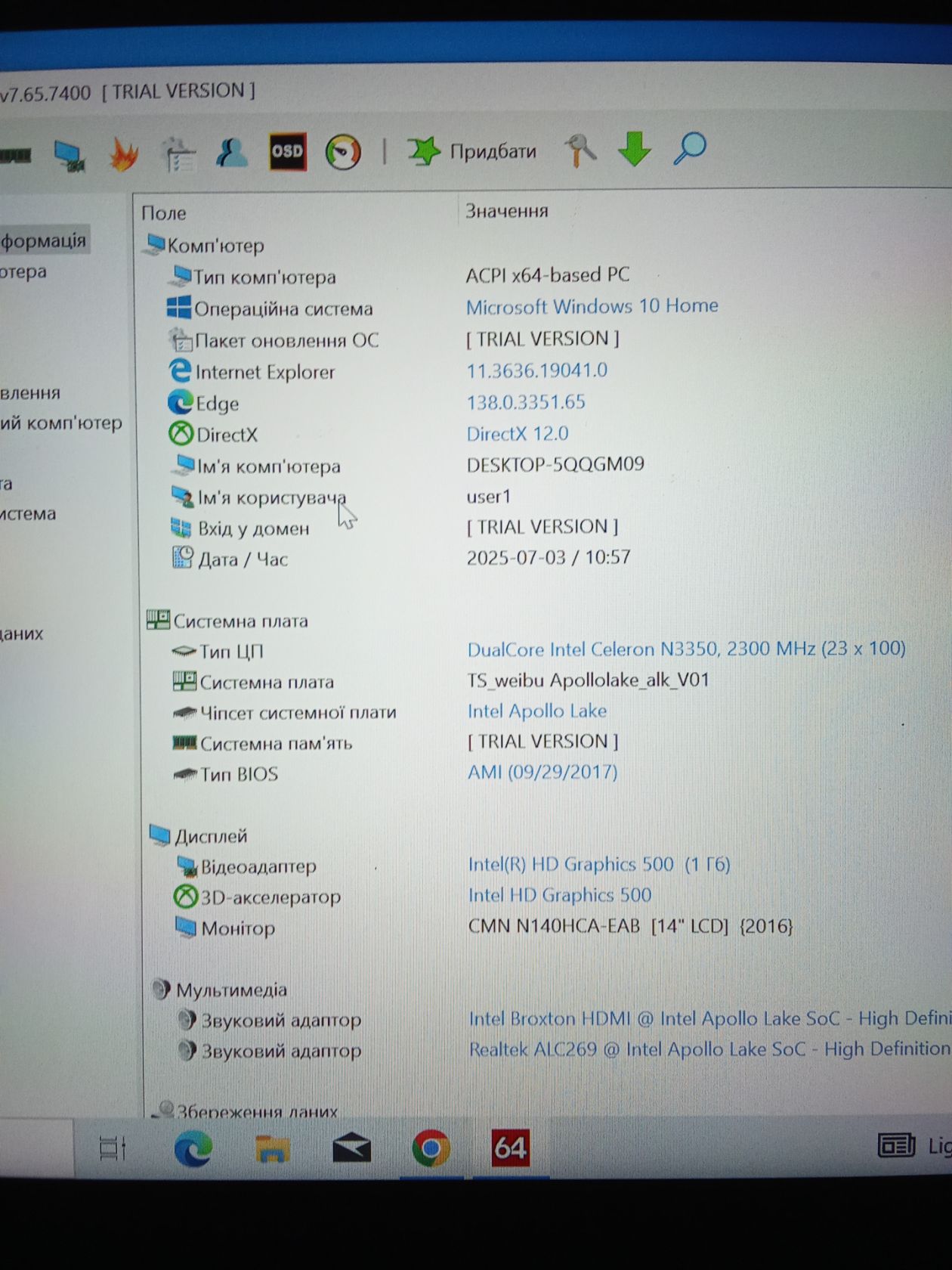Click the Значення column header
Viewport: 952px width, 1270px height.
[506, 211]
